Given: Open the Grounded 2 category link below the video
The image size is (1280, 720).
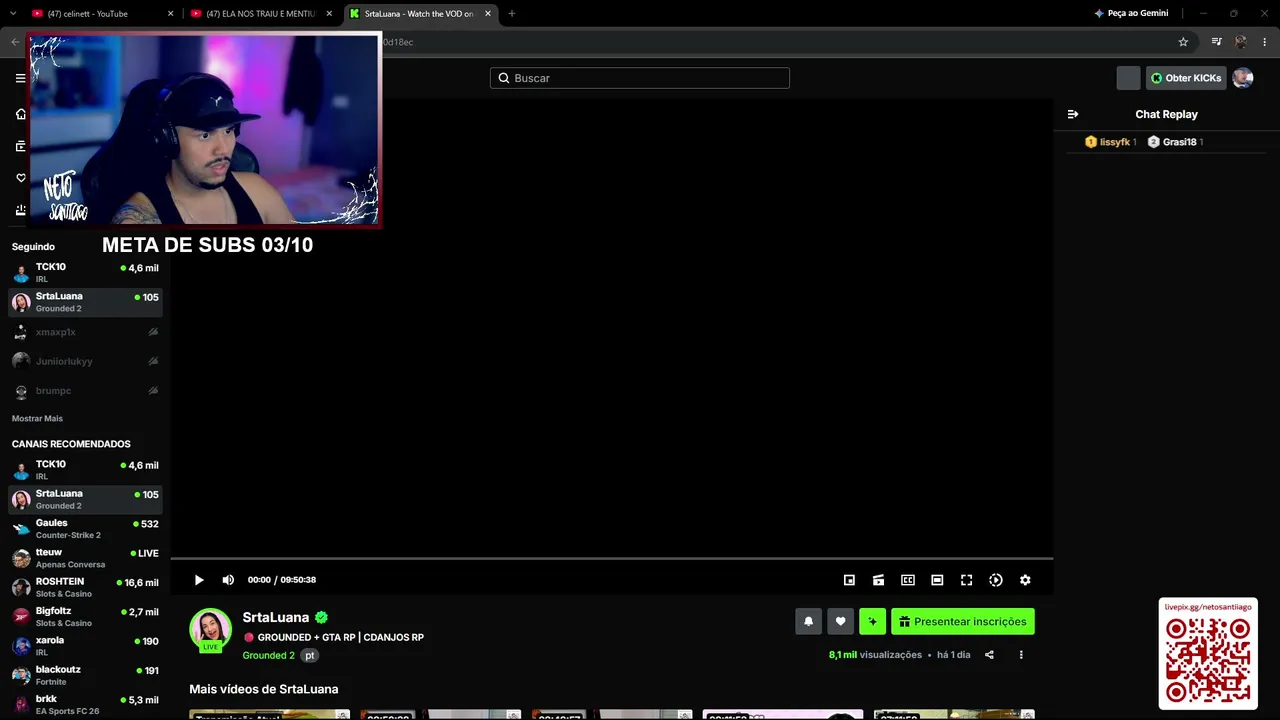Looking at the screenshot, I should click(x=269, y=655).
